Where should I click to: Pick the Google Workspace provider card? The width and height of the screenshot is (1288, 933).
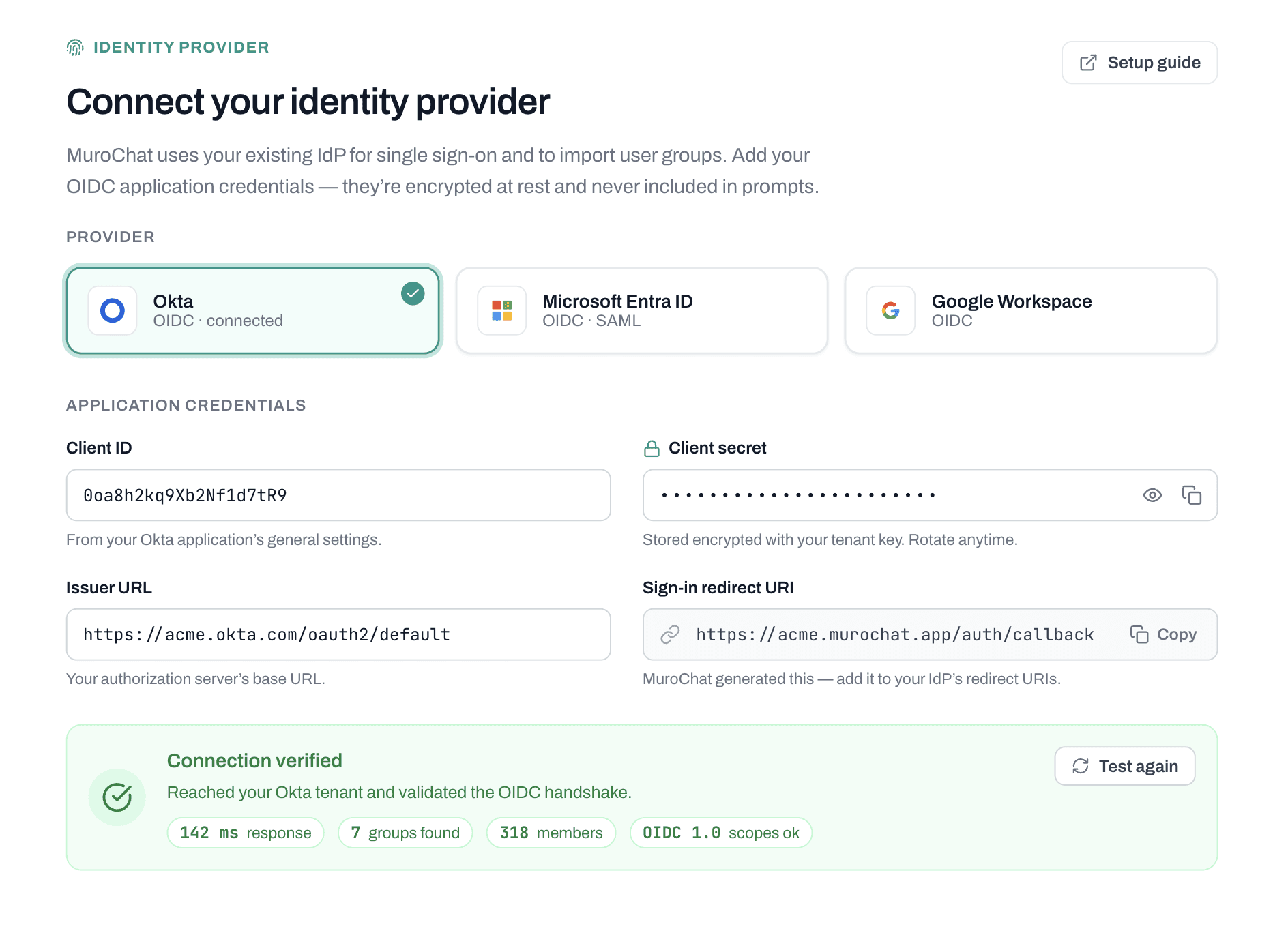tap(1031, 310)
